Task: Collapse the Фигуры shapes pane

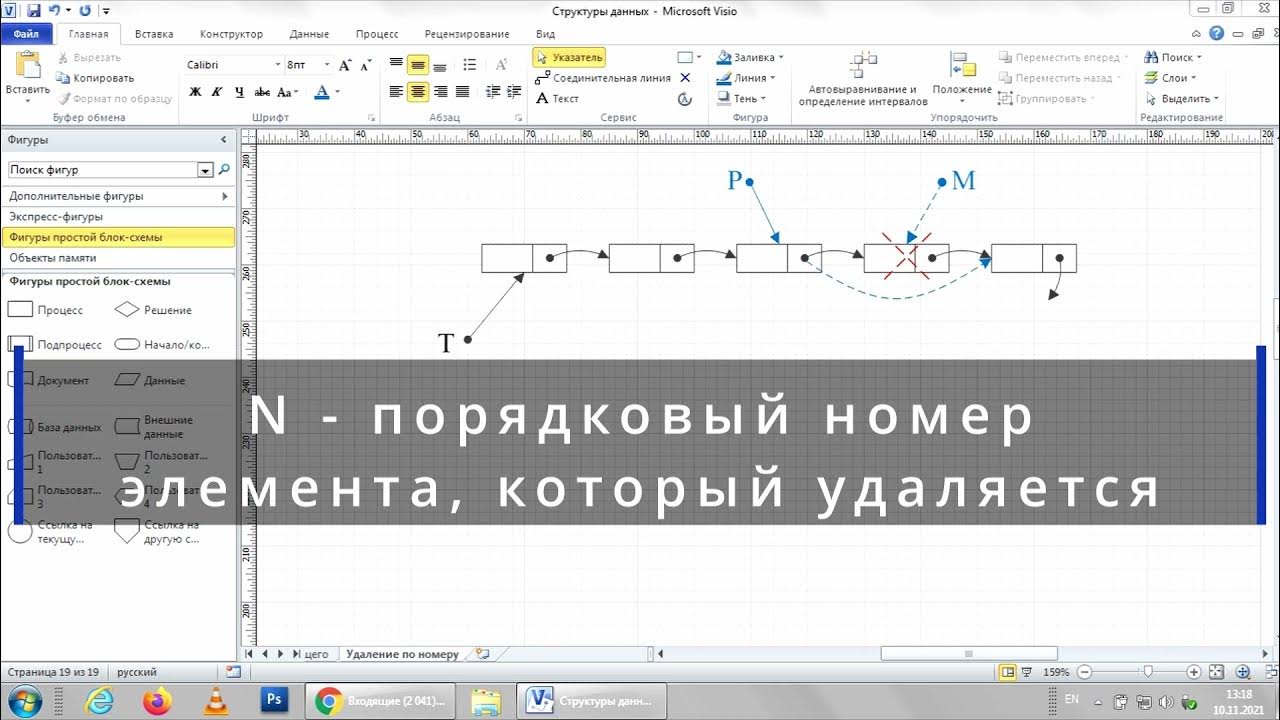Action: [x=224, y=140]
